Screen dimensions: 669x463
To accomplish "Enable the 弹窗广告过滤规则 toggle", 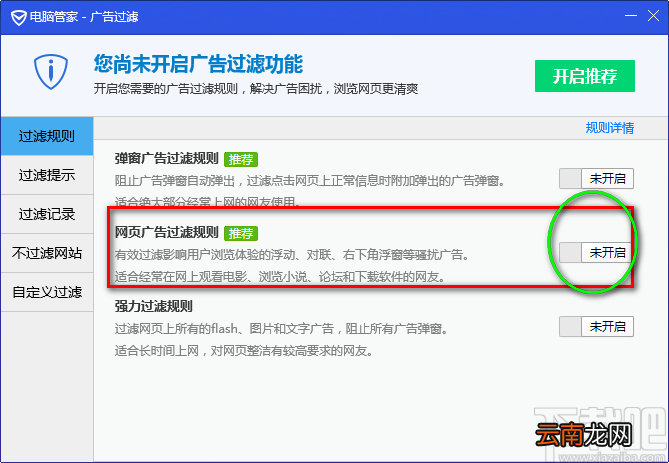I will [x=596, y=178].
